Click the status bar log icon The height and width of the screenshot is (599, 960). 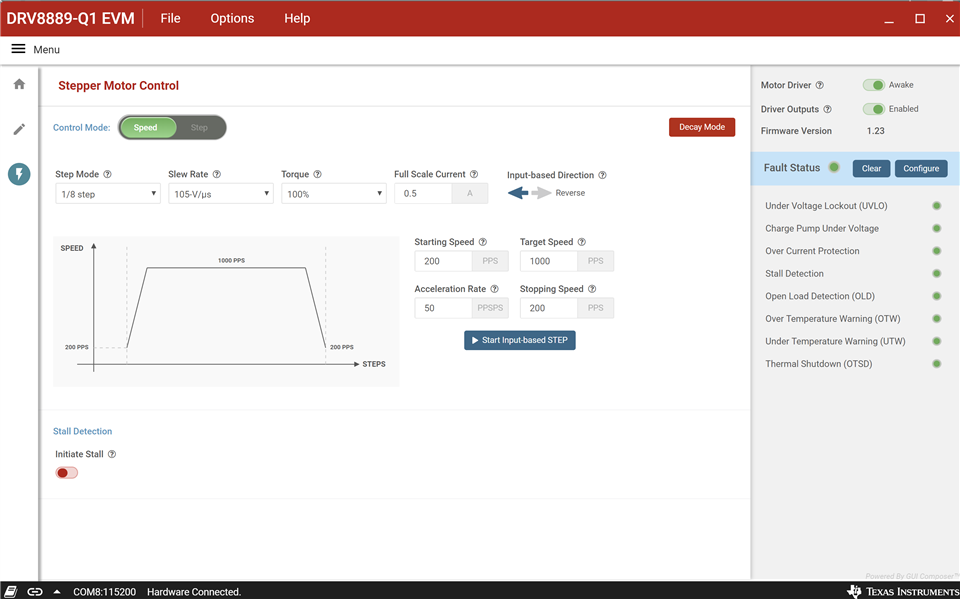point(11,592)
